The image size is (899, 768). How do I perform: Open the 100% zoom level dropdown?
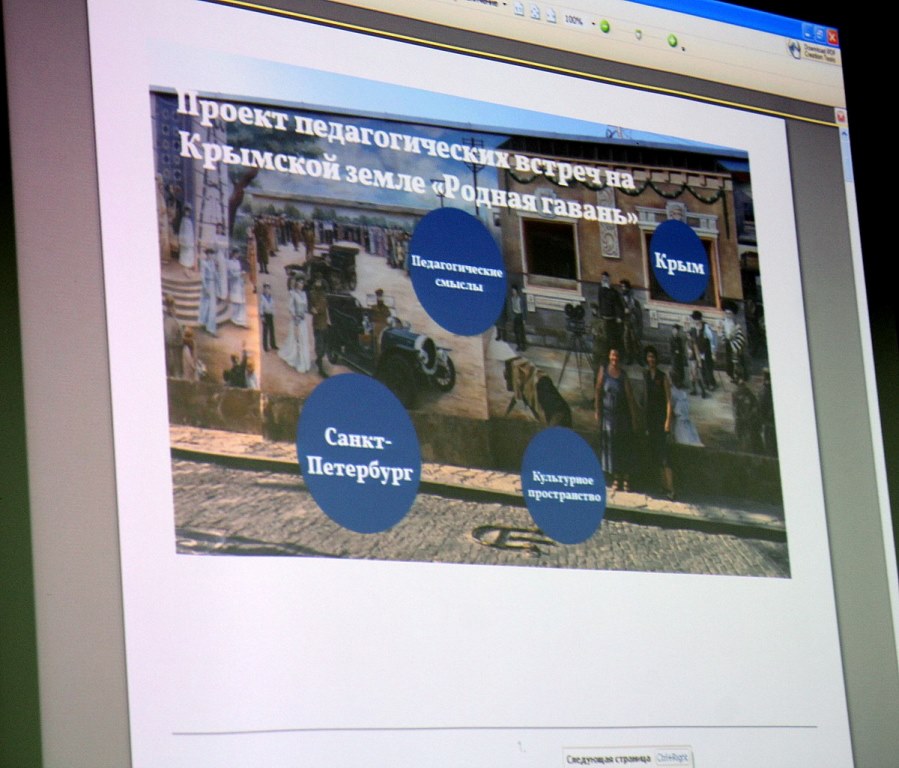(593, 24)
